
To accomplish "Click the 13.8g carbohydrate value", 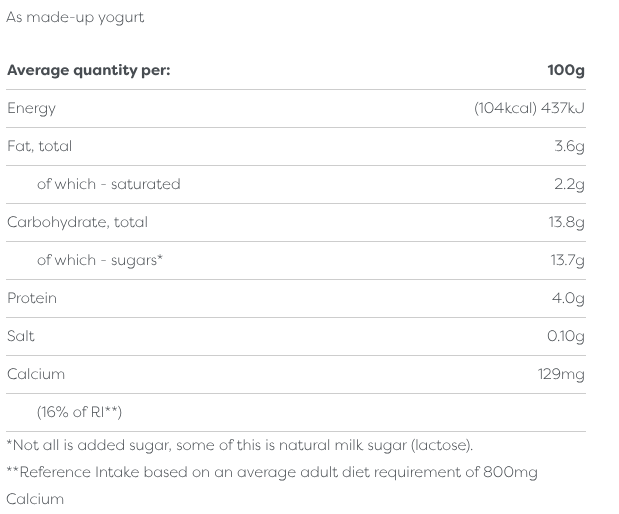I will click(566, 222).
